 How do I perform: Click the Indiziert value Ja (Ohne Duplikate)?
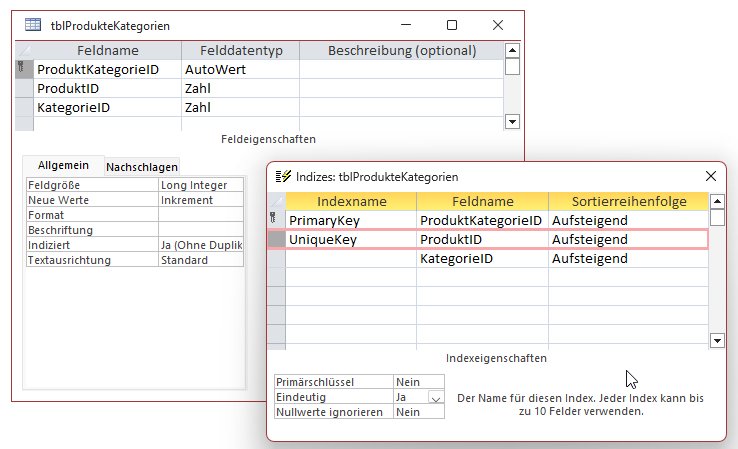[201, 245]
